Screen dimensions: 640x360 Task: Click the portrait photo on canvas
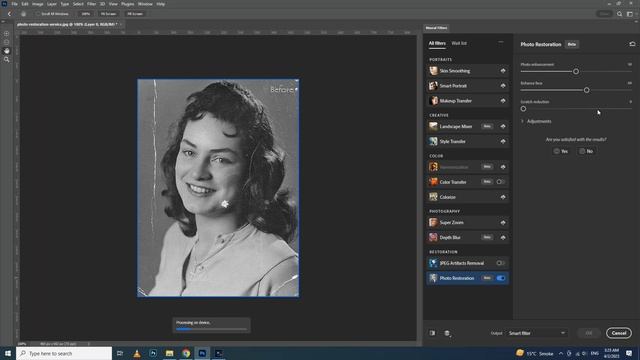tap(218, 188)
